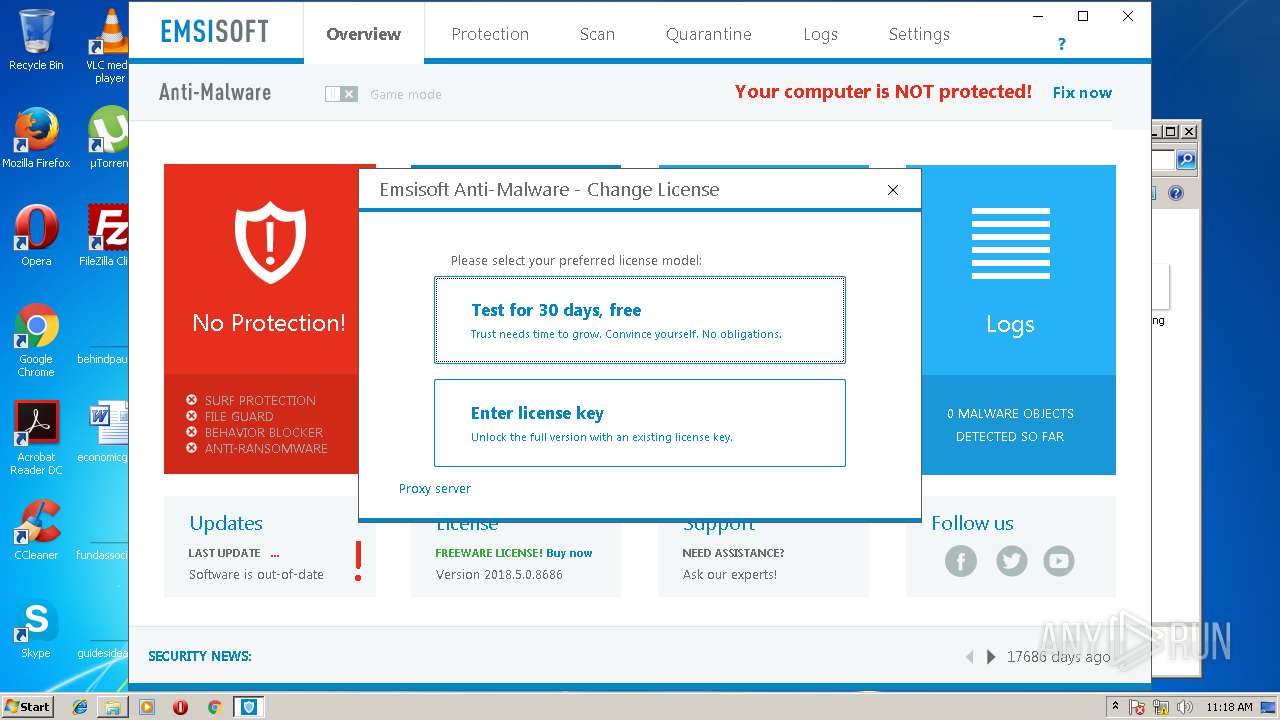Click Chrome icon in taskbar
This screenshot has height=720, width=1280.
214,707
